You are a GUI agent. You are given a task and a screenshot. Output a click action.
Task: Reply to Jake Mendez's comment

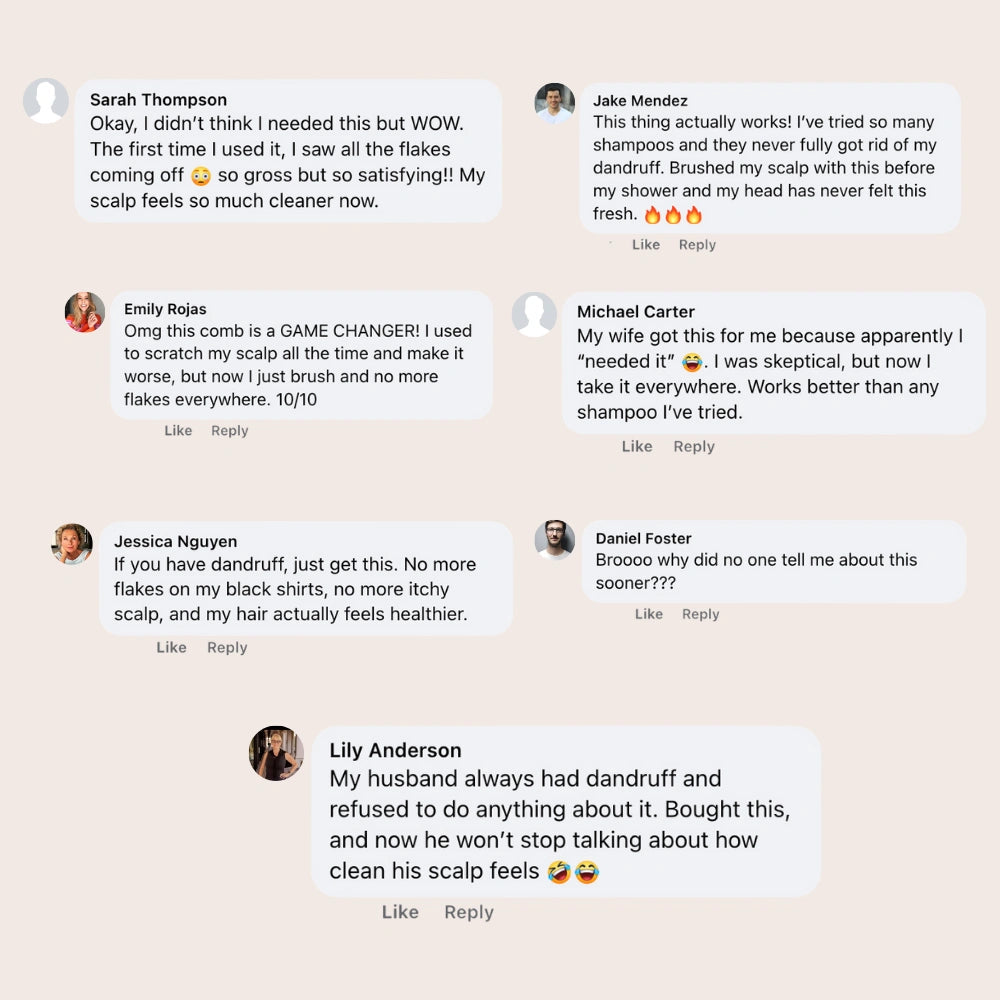tap(697, 245)
